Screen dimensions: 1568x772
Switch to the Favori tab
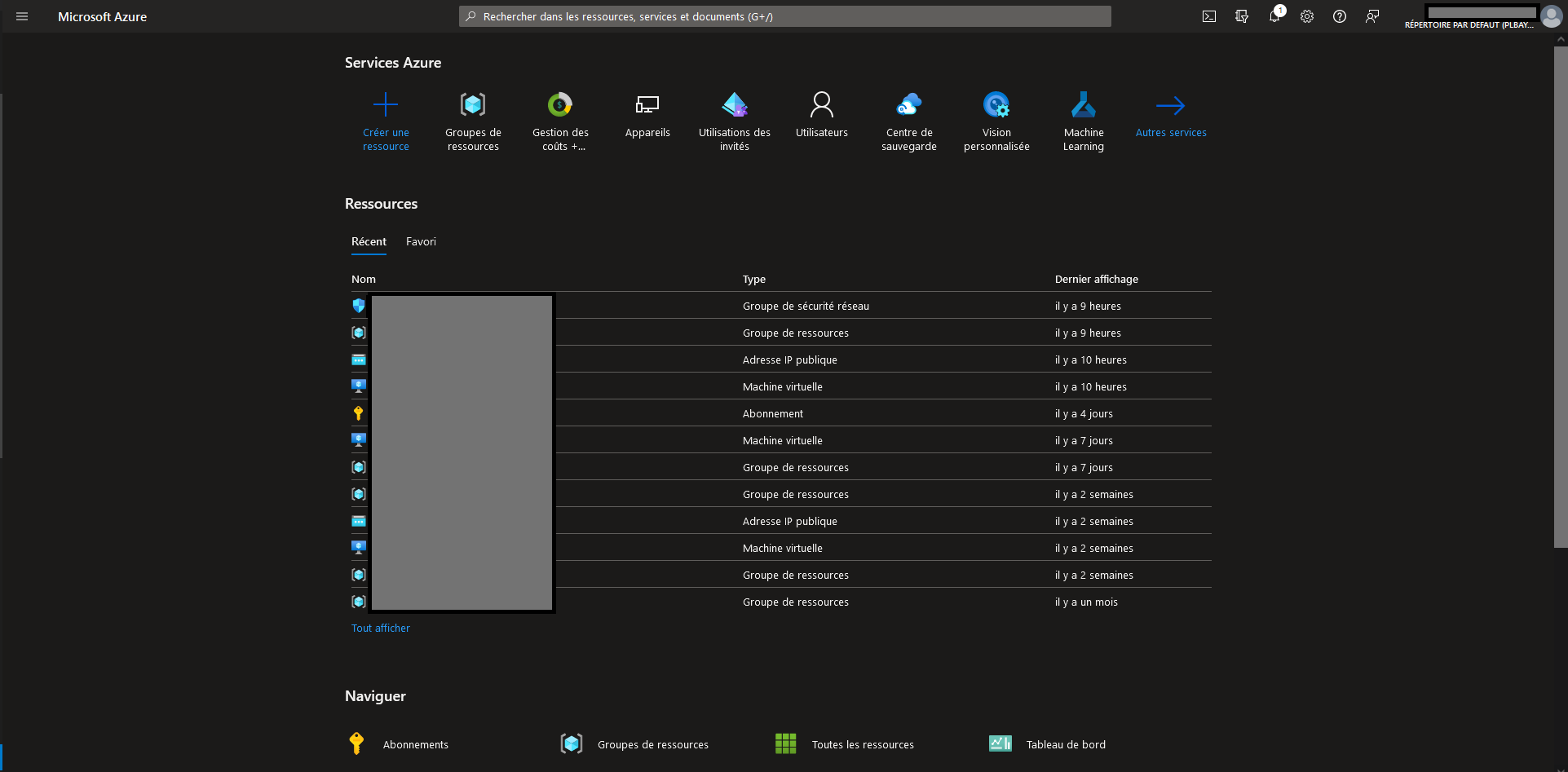tap(421, 242)
